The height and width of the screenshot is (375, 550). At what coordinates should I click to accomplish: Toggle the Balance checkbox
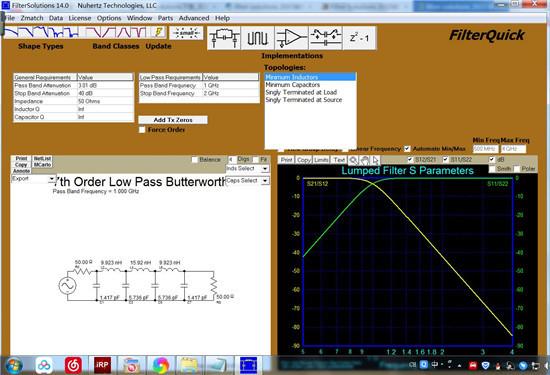coord(195,160)
